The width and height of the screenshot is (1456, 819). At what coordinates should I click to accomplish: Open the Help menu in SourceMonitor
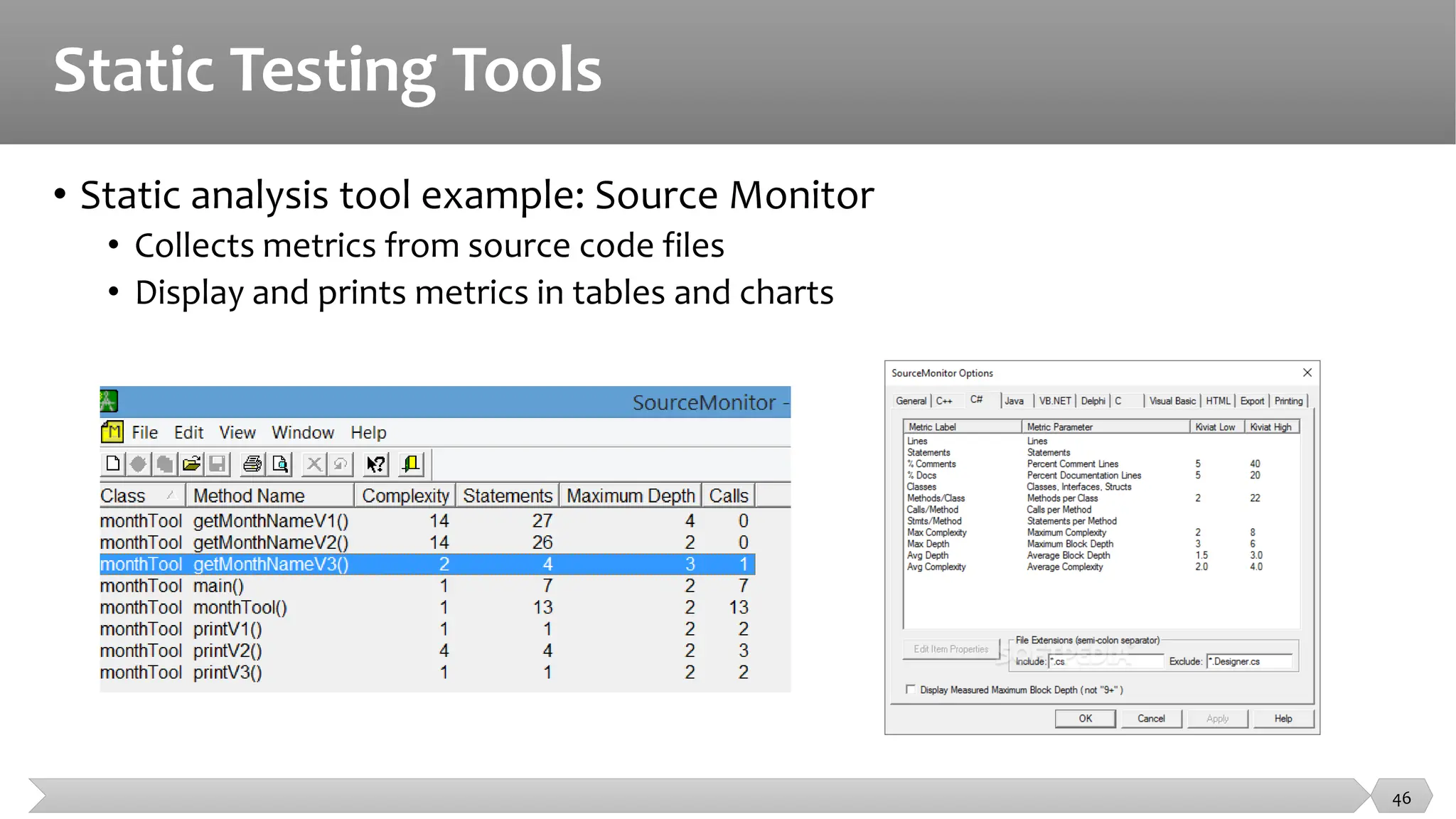click(368, 432)
